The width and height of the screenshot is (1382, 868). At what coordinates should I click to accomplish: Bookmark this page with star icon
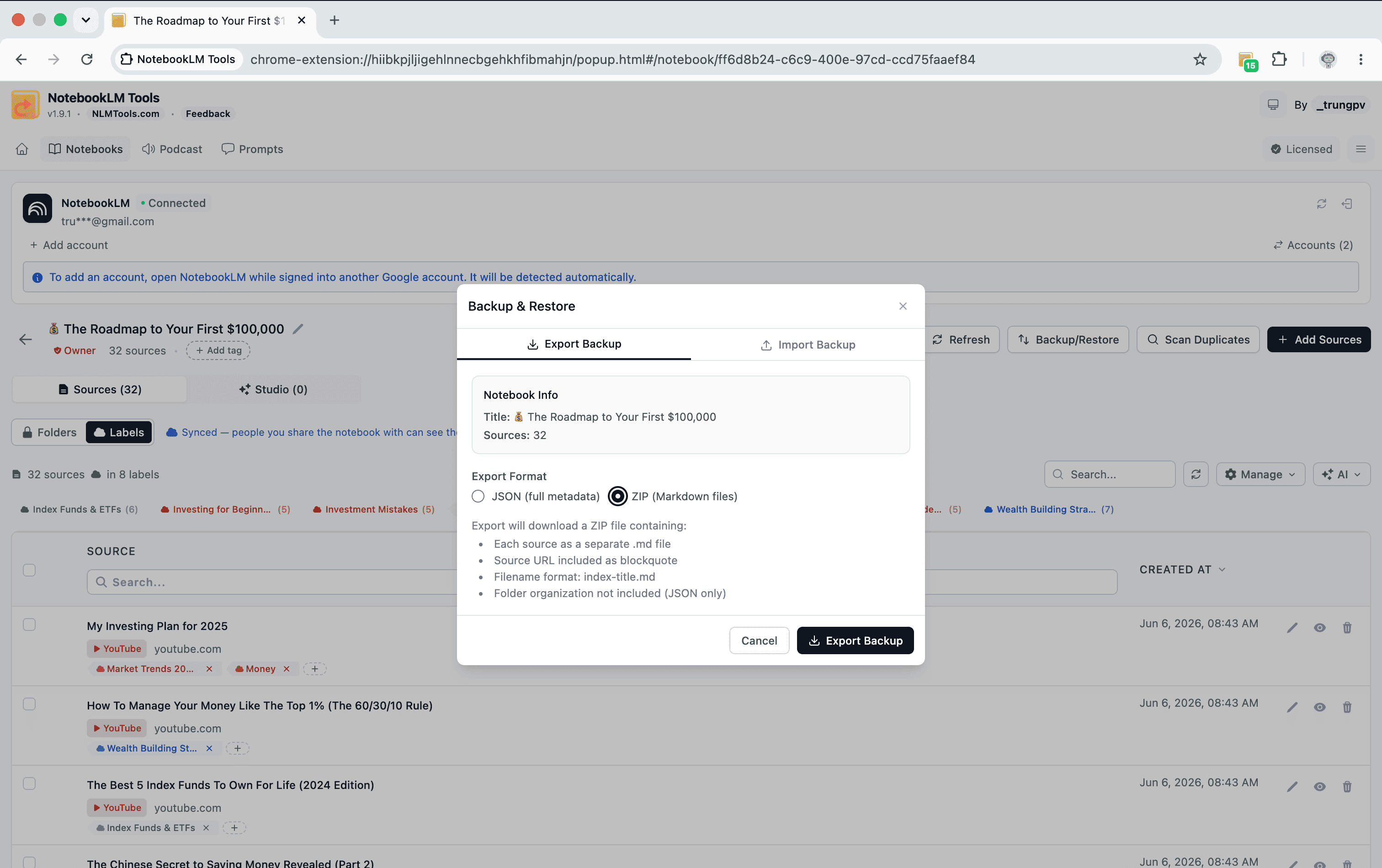coord(1200,59)
